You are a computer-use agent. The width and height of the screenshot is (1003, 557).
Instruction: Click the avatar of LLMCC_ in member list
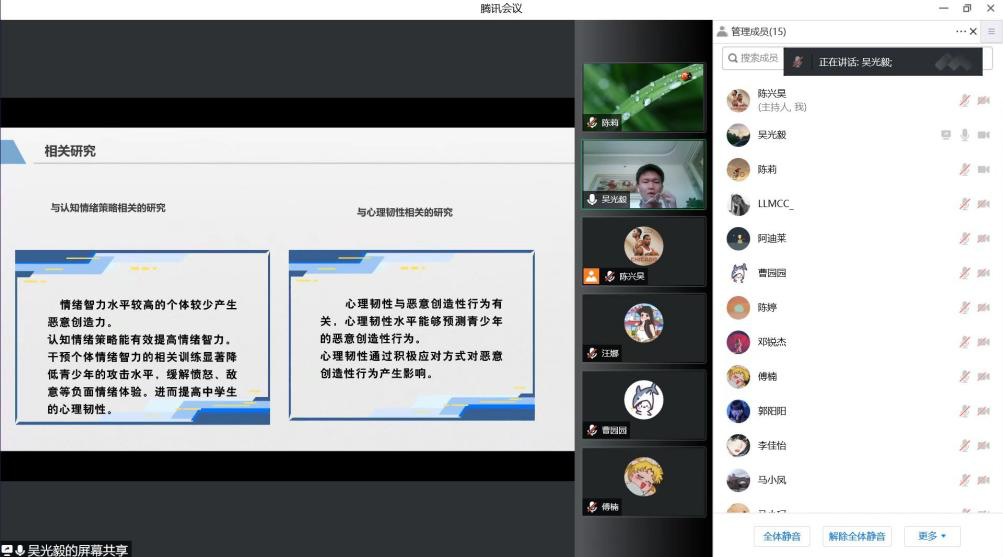[738, 204]
